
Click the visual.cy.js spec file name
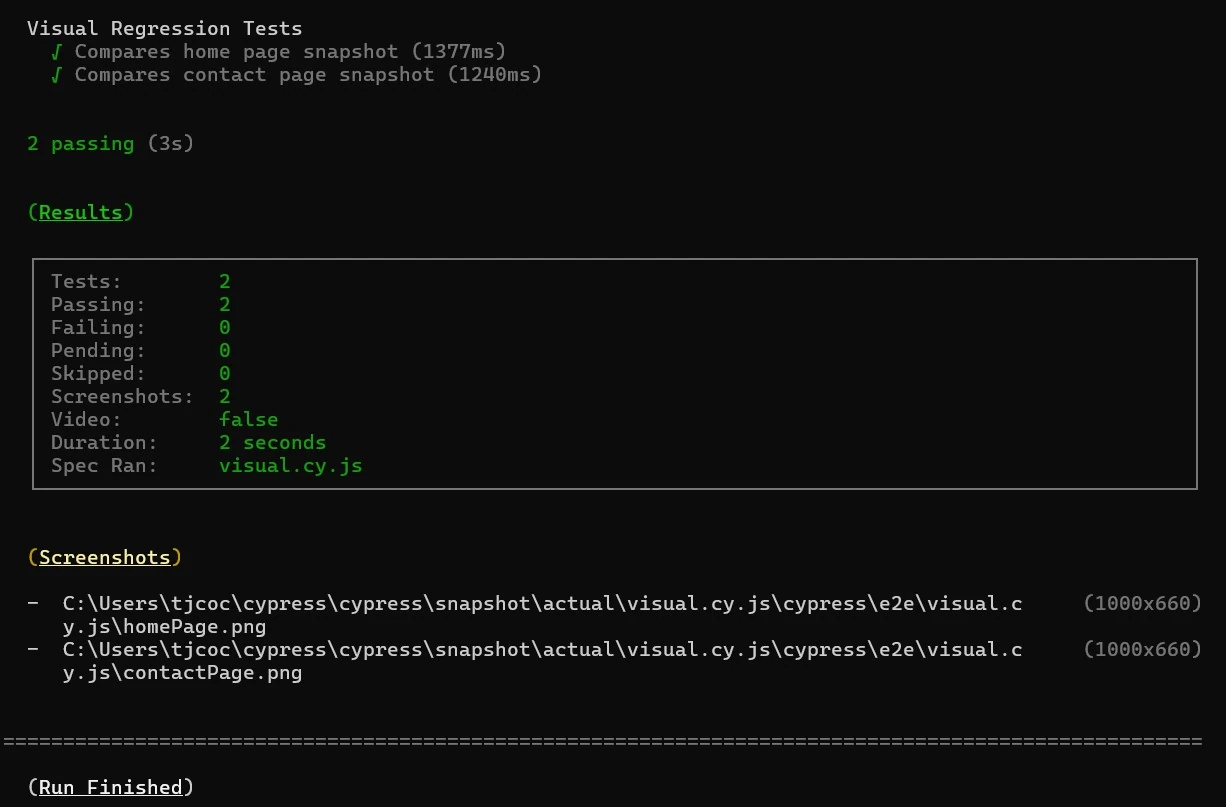pos(290,465)
